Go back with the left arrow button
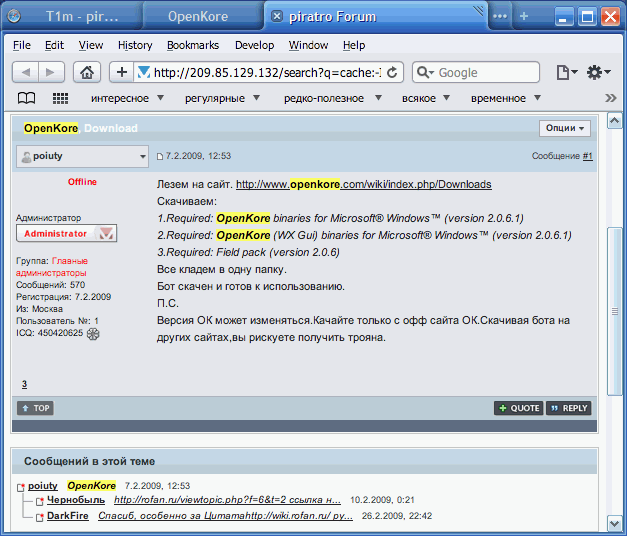The width and height of the screenshot is (627, 536). point(26,72)
